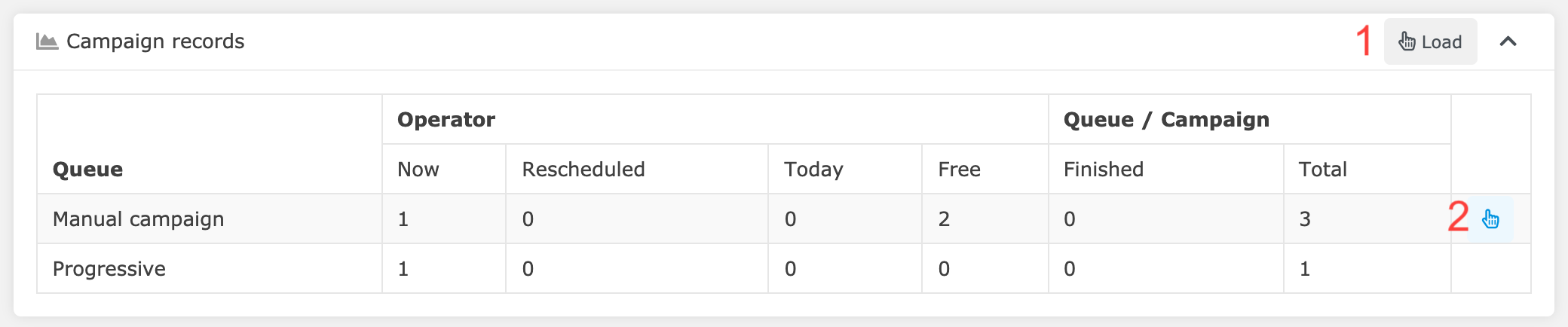The width and height of the screenshot is (1568, 327).
Task: Click the Queue column header
Action: coord(87,170)
